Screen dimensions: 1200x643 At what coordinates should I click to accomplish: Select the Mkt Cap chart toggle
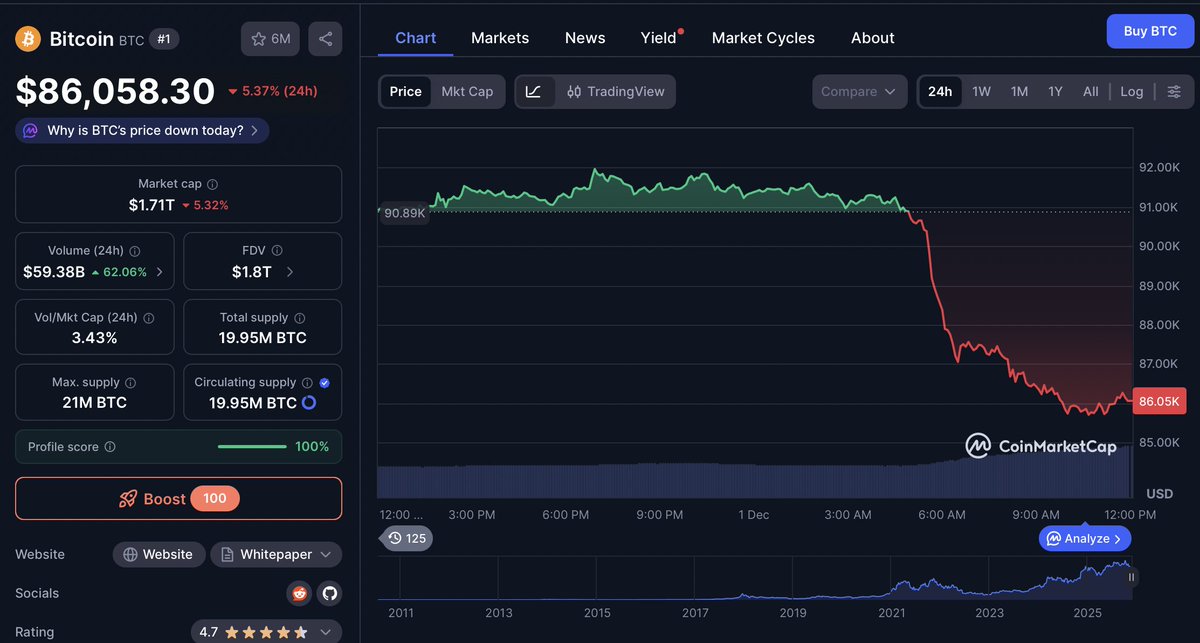[x=467, y=91]
